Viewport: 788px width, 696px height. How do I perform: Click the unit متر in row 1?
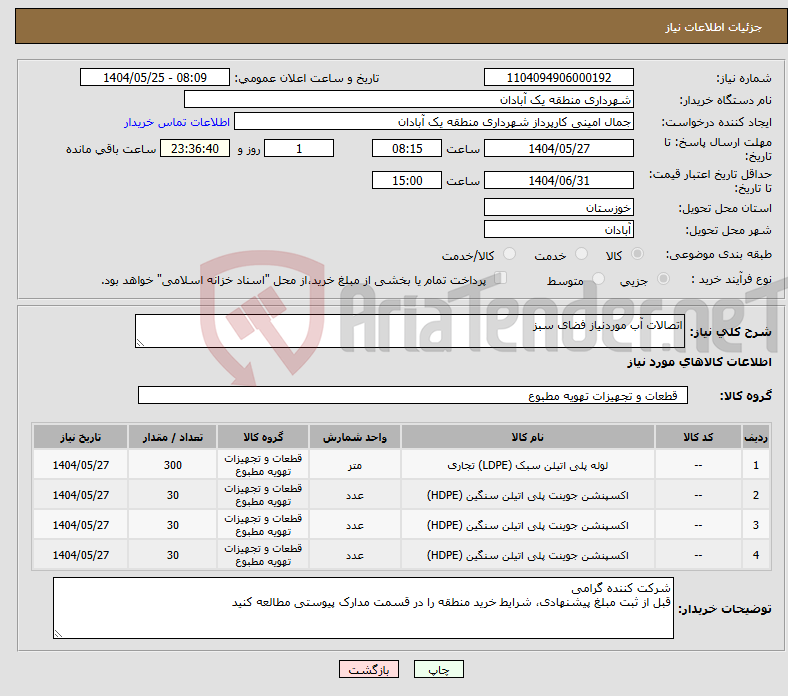click(x=355, y=465)
